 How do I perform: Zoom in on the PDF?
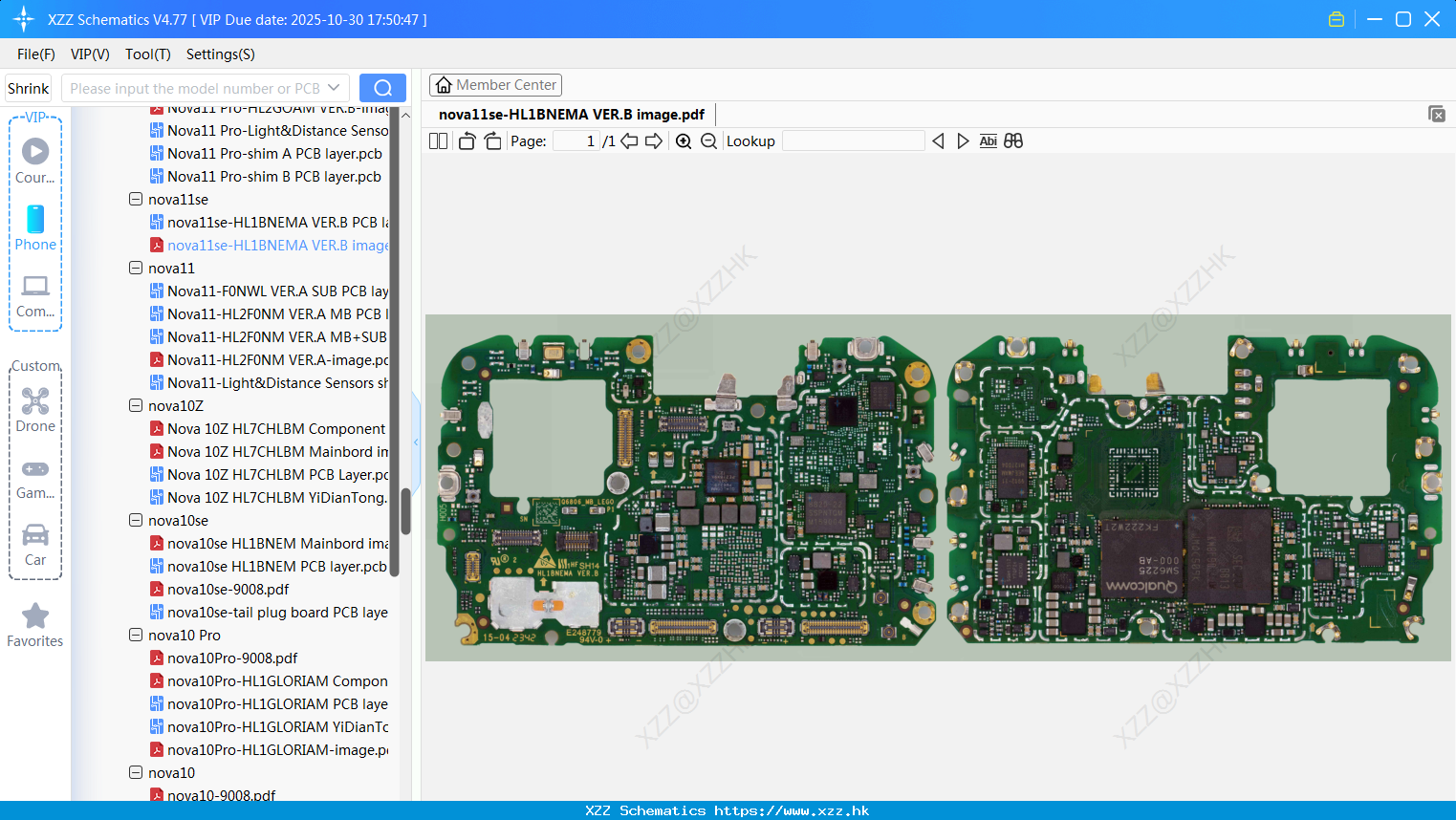pos(684,141)
